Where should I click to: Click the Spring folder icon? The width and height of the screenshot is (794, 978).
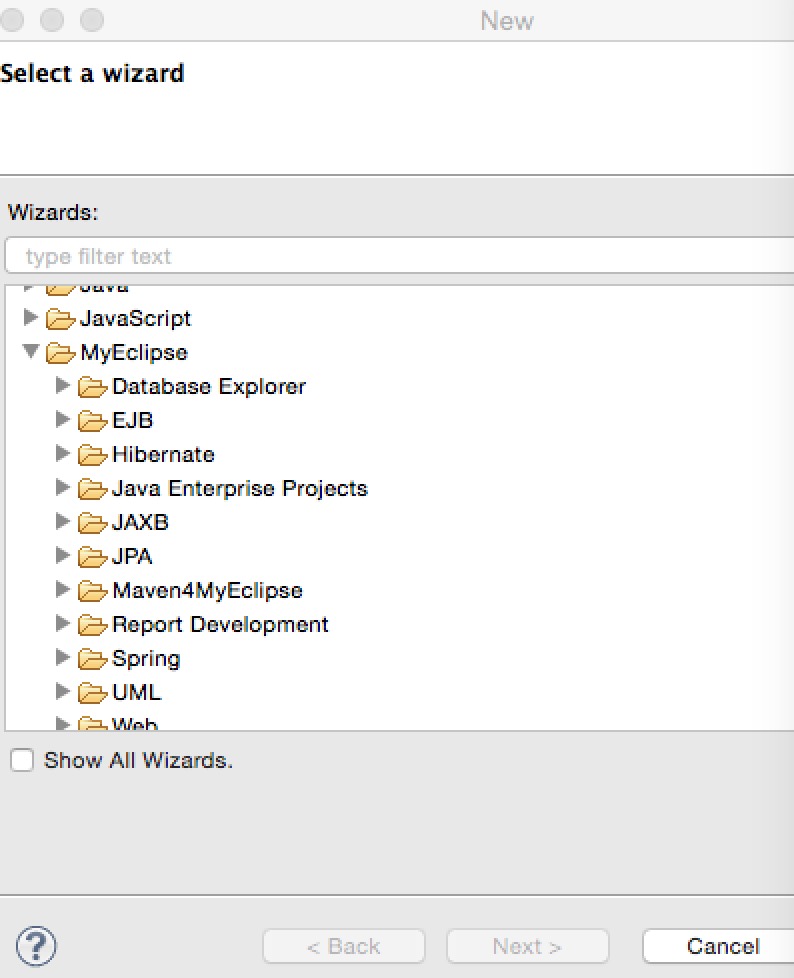[x=92, y=659]
